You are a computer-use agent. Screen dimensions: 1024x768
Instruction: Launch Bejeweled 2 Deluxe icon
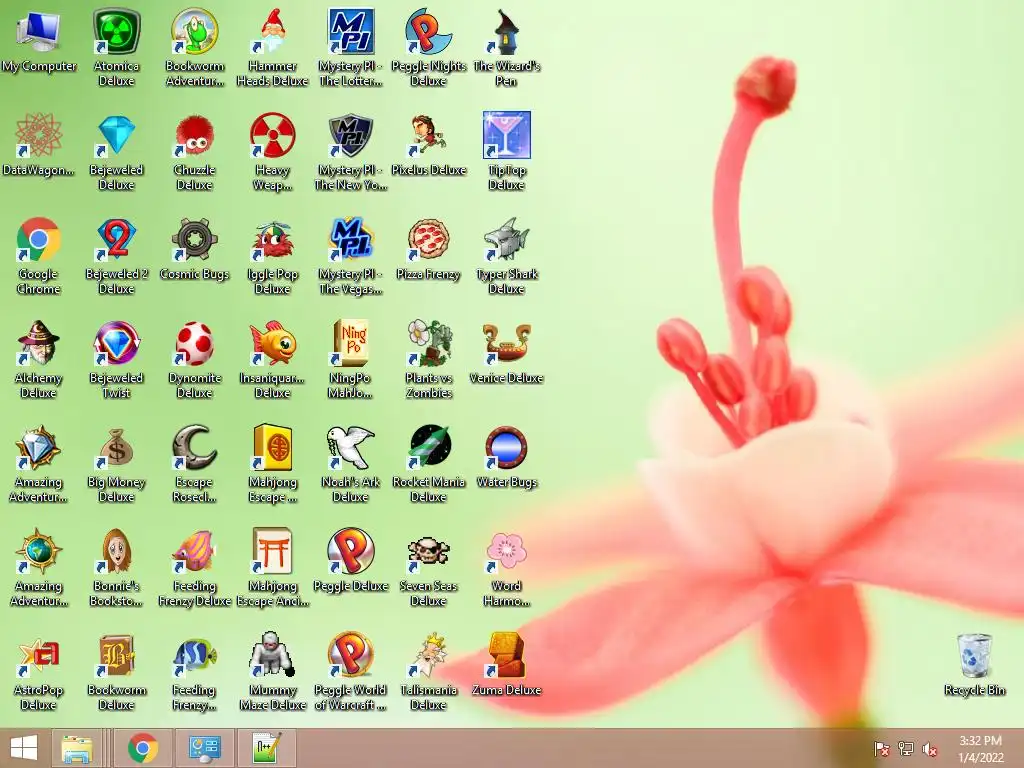pyautogui.click(x=116, y=240)
